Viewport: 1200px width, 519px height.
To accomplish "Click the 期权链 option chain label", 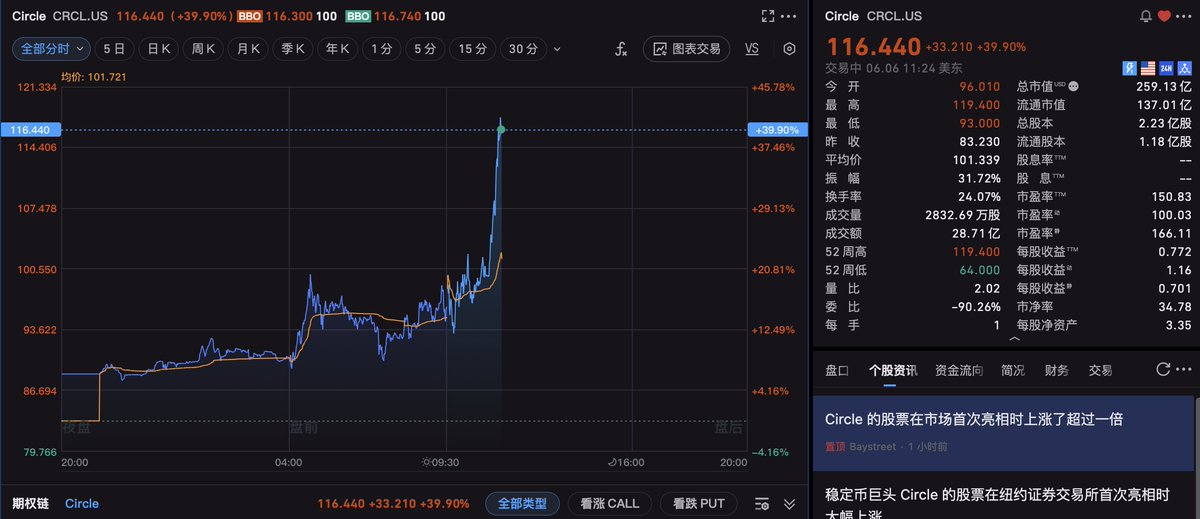I will point(31,503).
